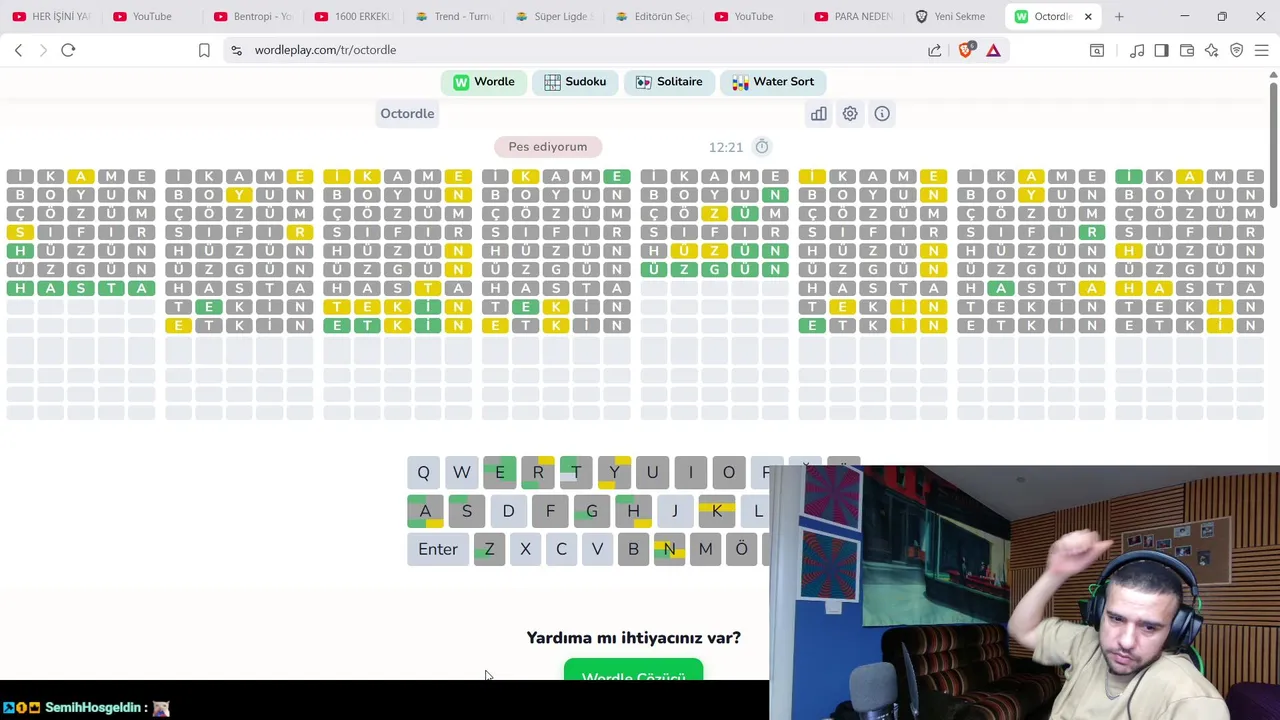Screen dimensions: 1280x720
Task: Toggle the browser sidebar panel icon
Action: [1161, 50]
